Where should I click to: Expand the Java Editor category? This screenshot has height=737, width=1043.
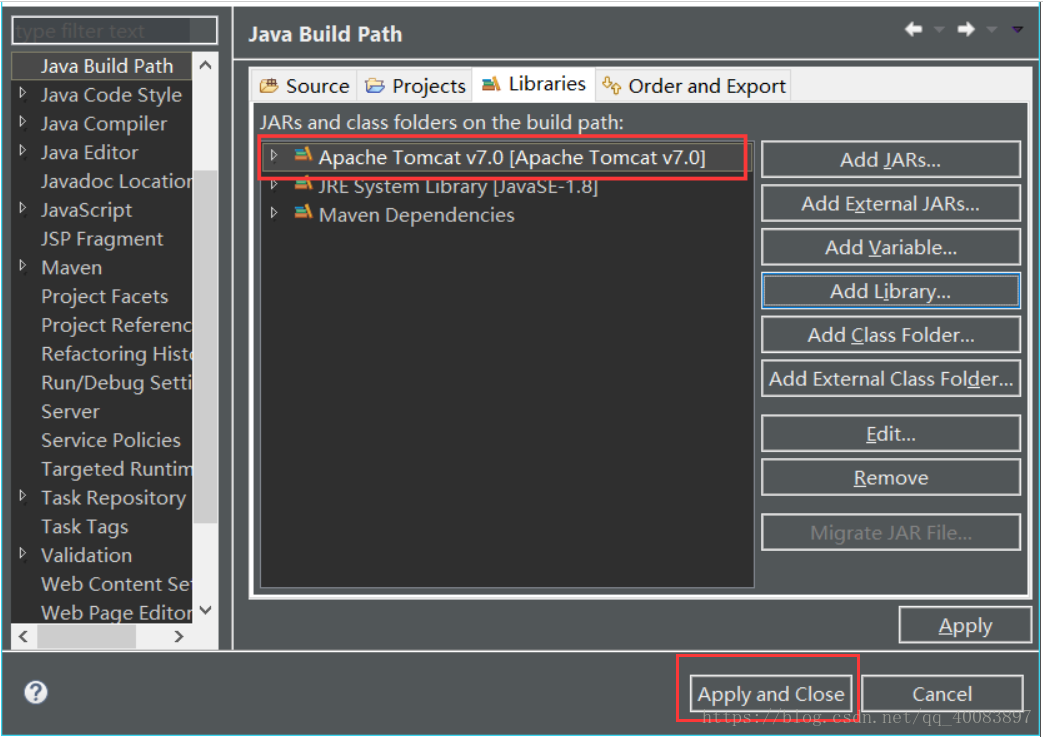point(23,150)
